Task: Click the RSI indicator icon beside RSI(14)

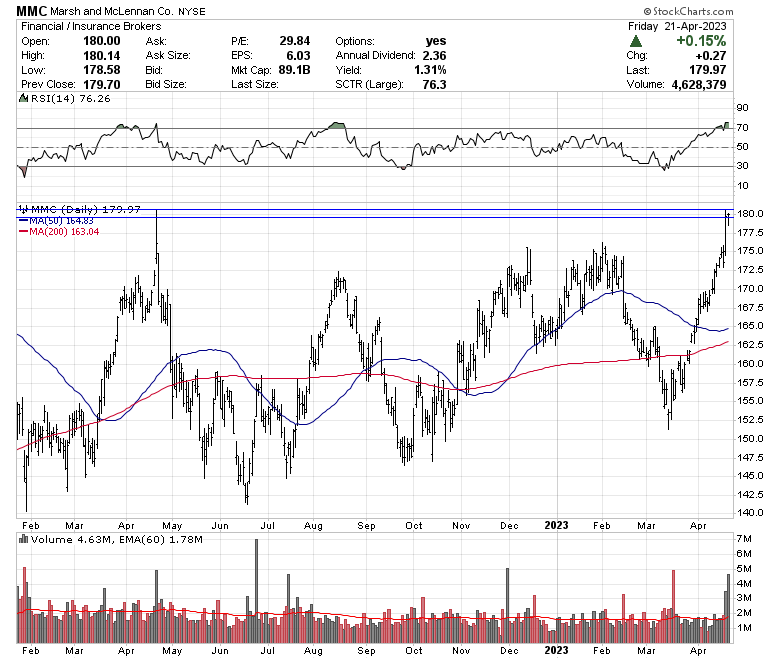Action: tap(23, 98)
